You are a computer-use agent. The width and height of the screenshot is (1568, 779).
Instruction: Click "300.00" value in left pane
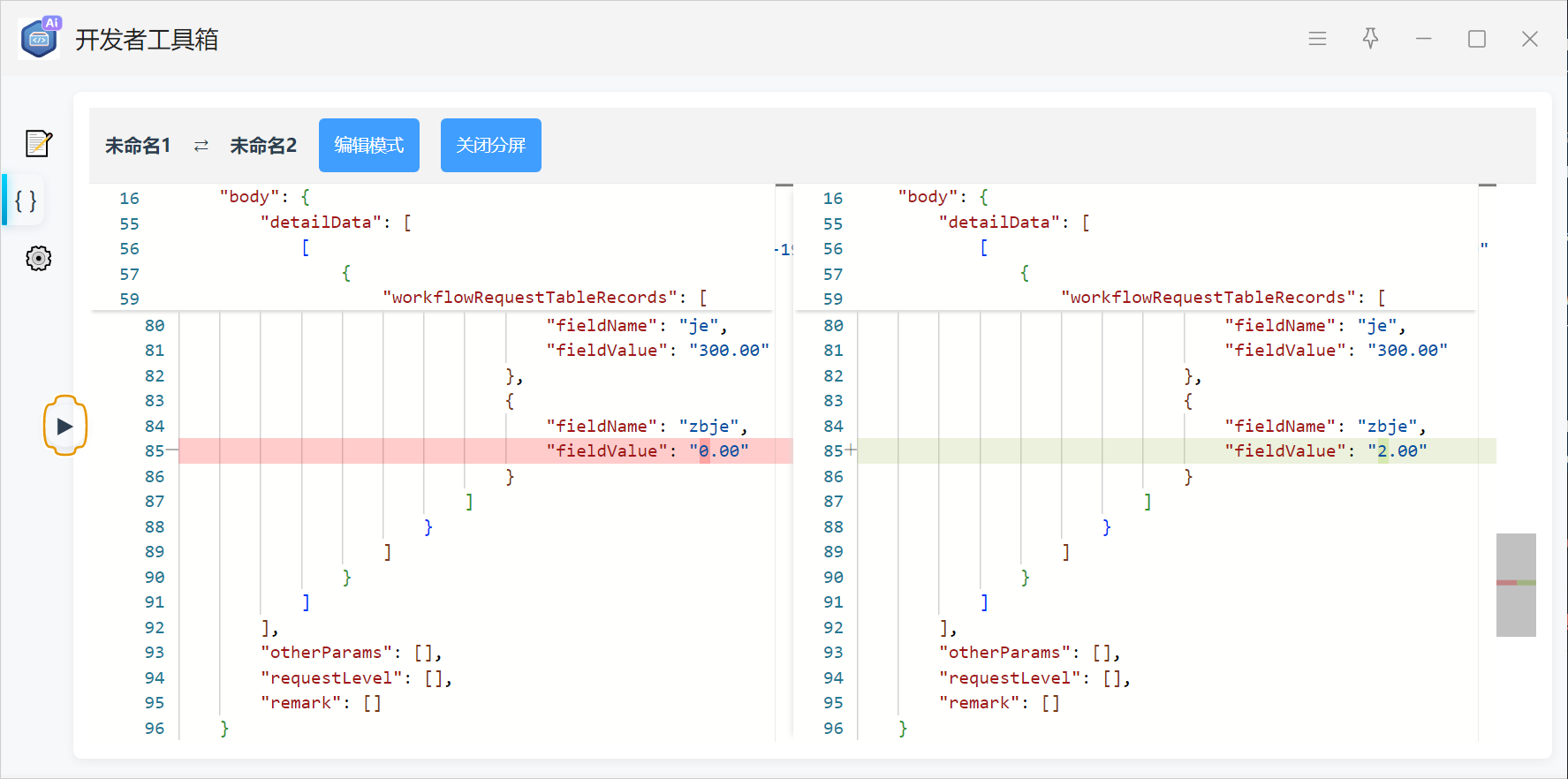pos(729,351)
